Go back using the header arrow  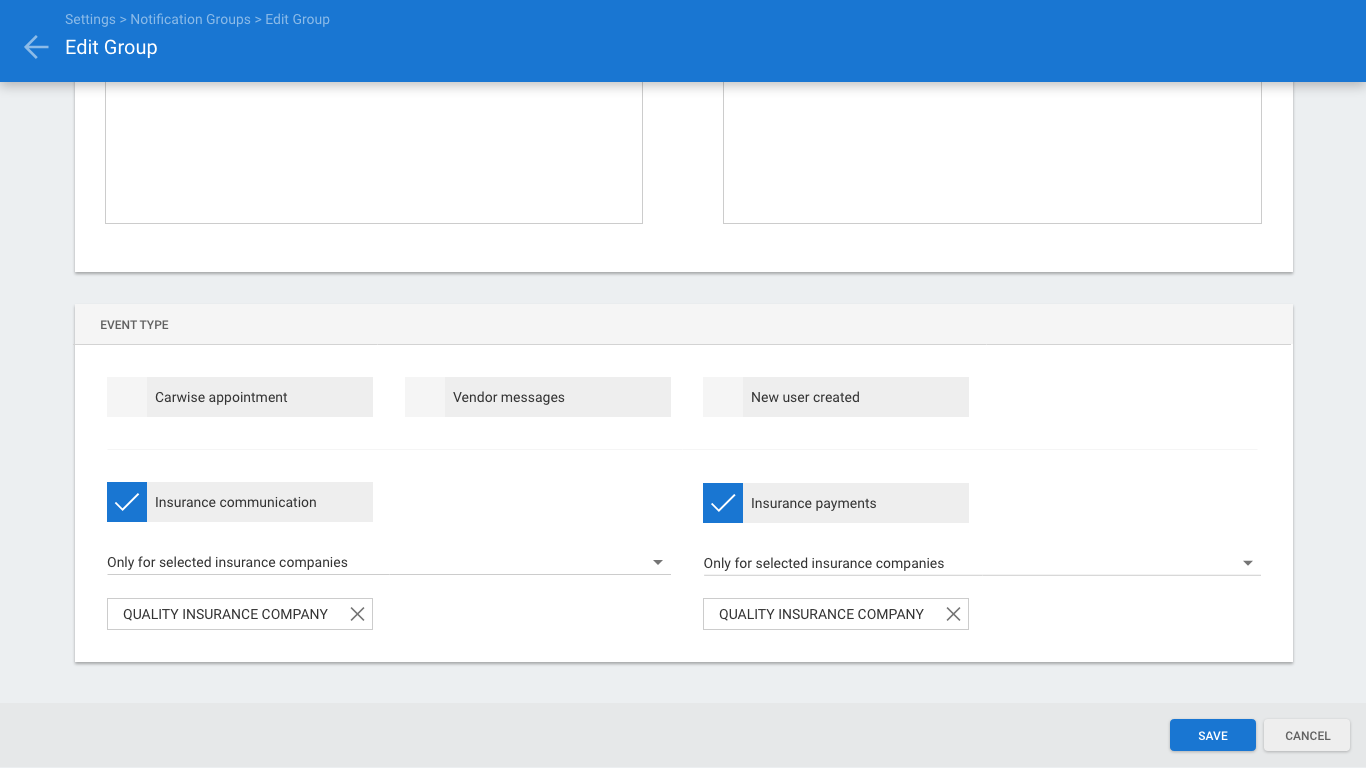pos(36,47)
